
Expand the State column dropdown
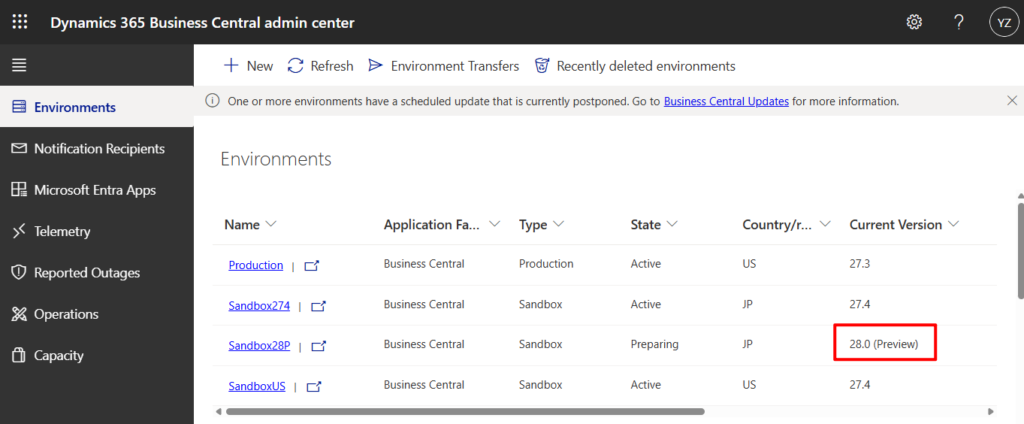[x=674, y=225]
